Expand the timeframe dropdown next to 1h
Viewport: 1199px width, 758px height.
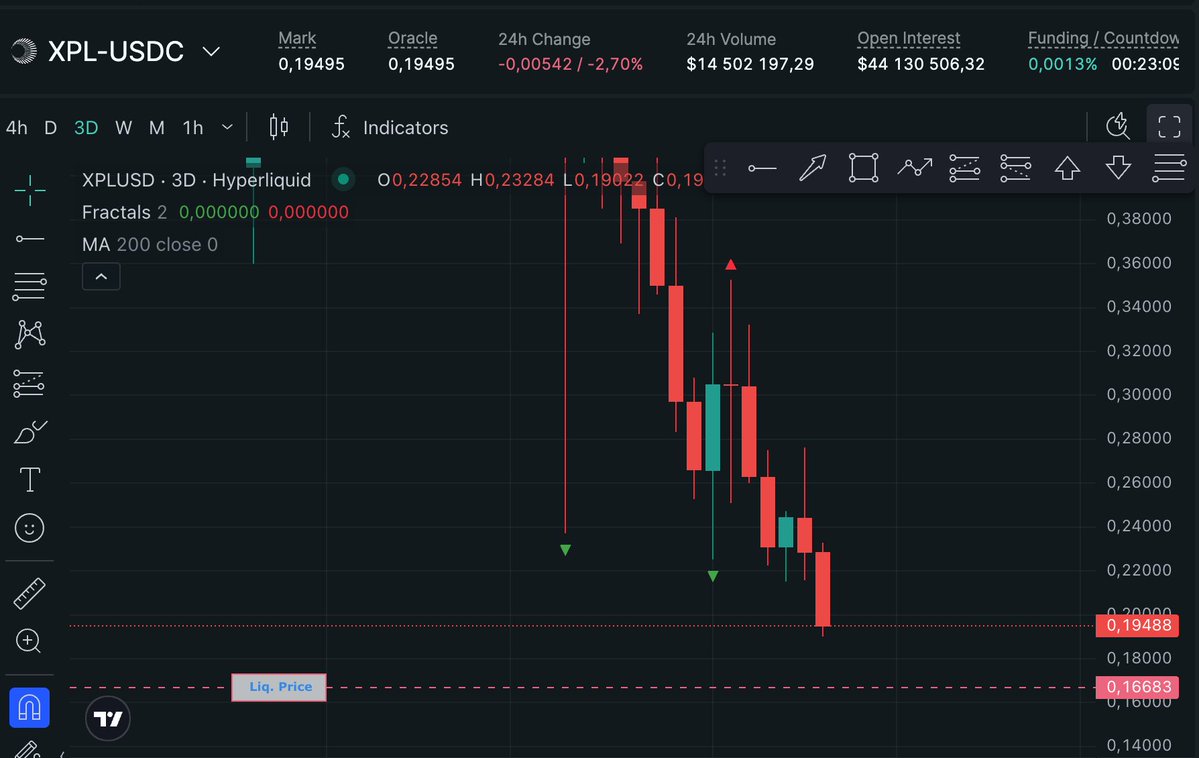[x=226, y=127]
